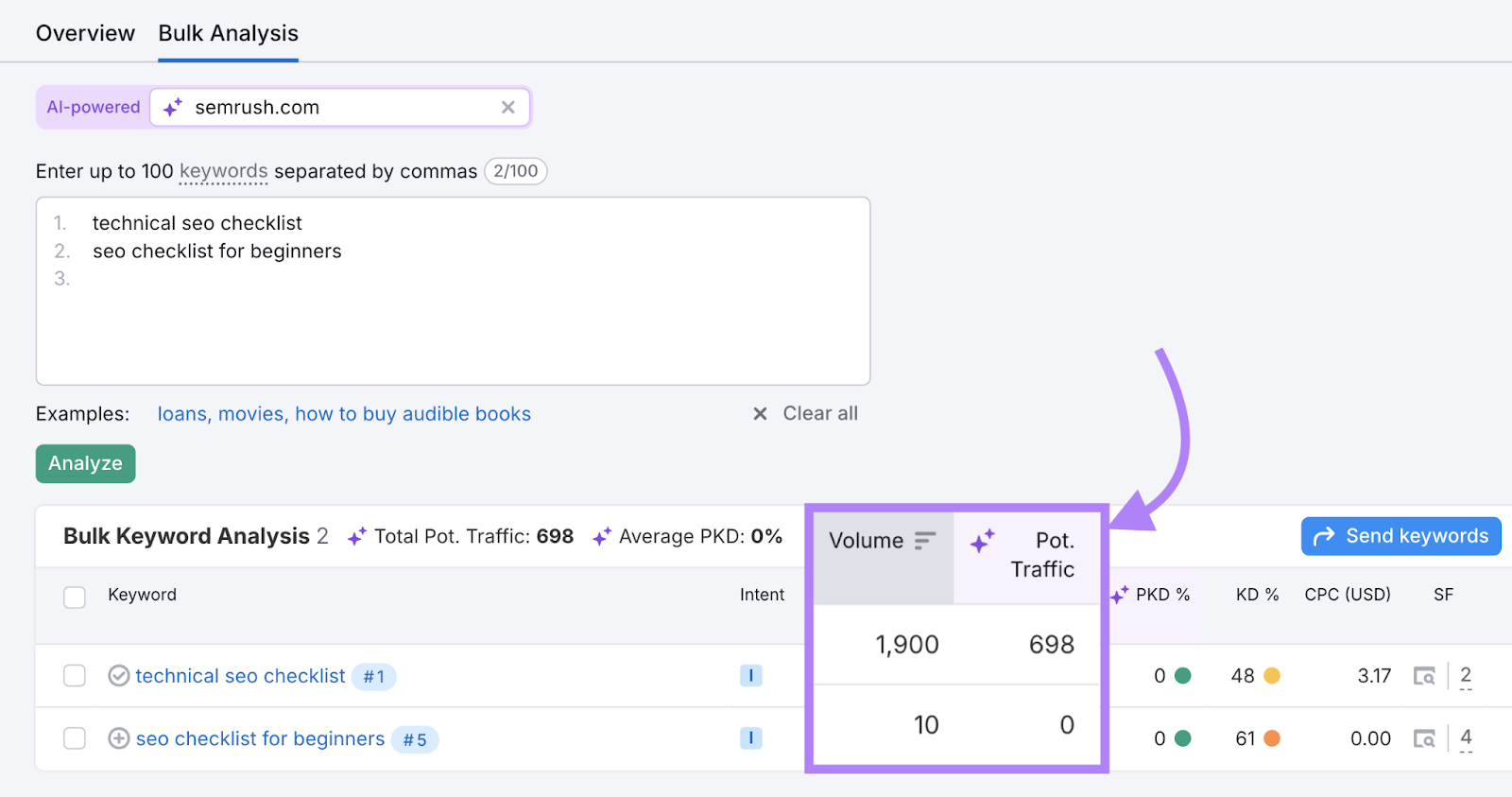Switch to the Overview tab
Image resolution: width=1512 pixels, height=797 pixels.
[x=85, y=33]
